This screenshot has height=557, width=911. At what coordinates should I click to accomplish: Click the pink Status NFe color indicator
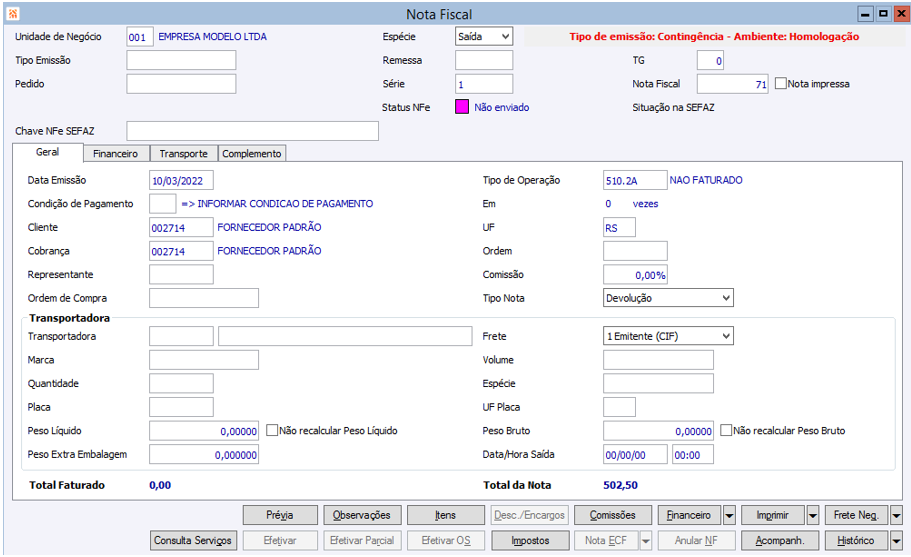click(462, 107)
